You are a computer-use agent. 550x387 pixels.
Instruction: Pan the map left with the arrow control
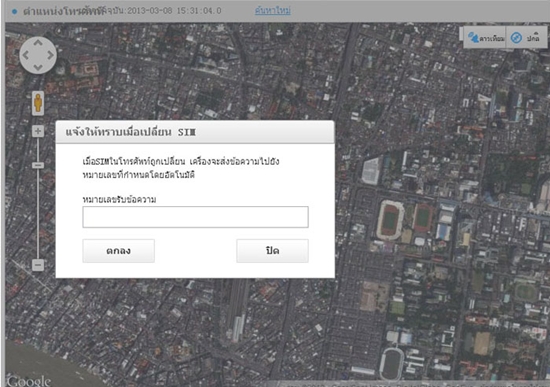pos(25,55)
